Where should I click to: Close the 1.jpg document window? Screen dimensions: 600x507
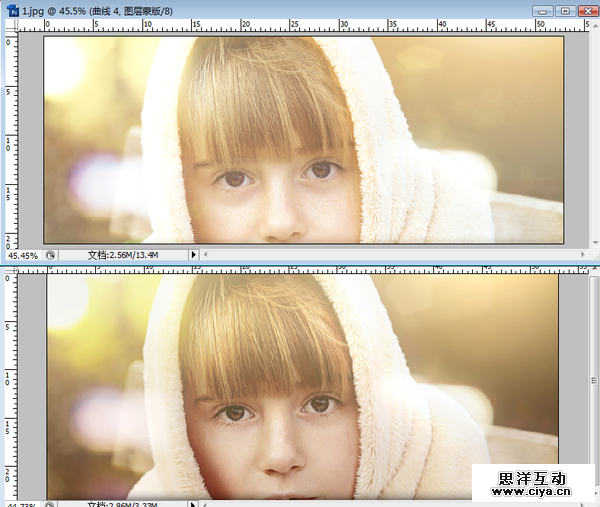click(588, 11)
